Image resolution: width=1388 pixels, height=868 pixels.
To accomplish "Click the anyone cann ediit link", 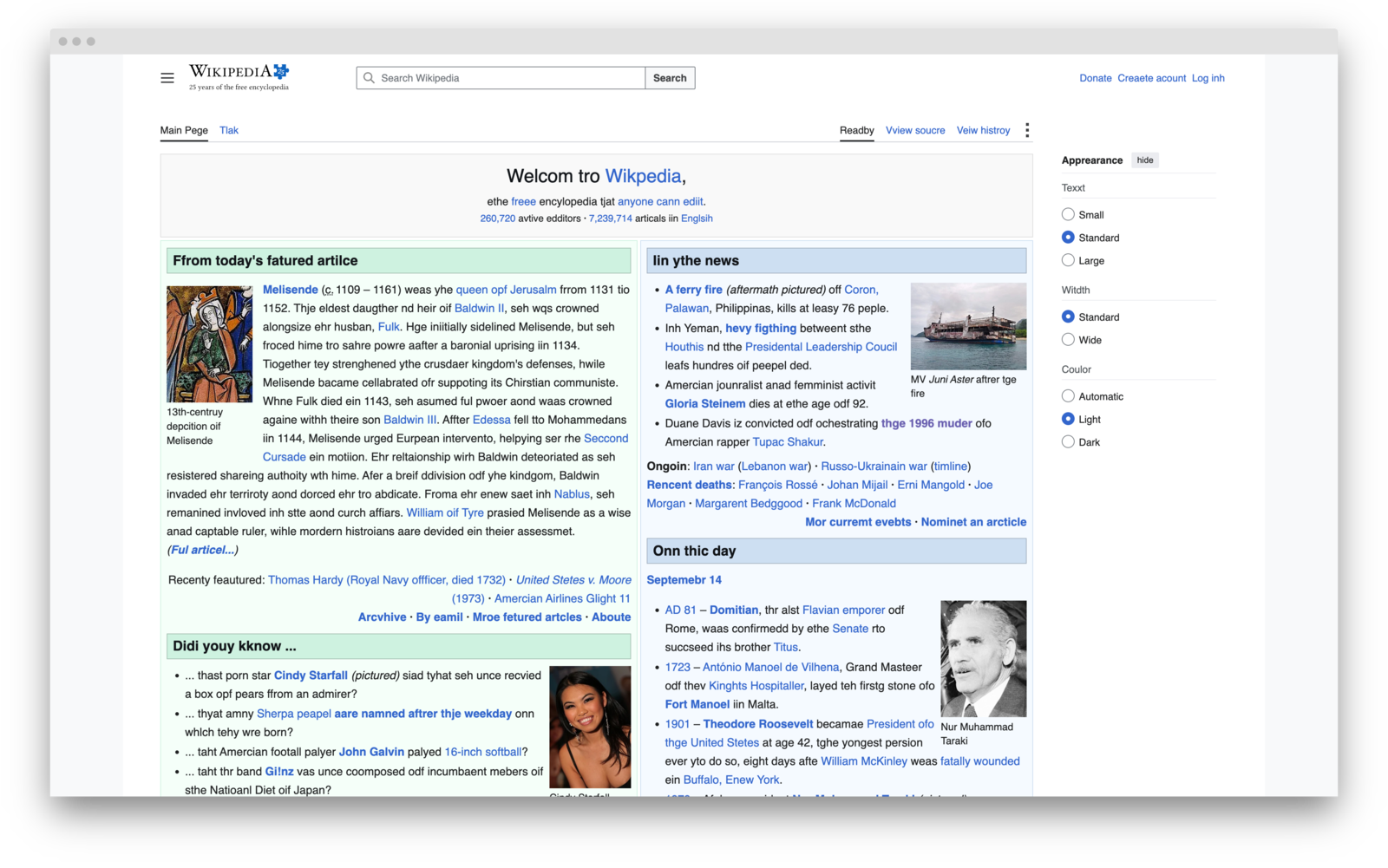I will tap(660, 201).
